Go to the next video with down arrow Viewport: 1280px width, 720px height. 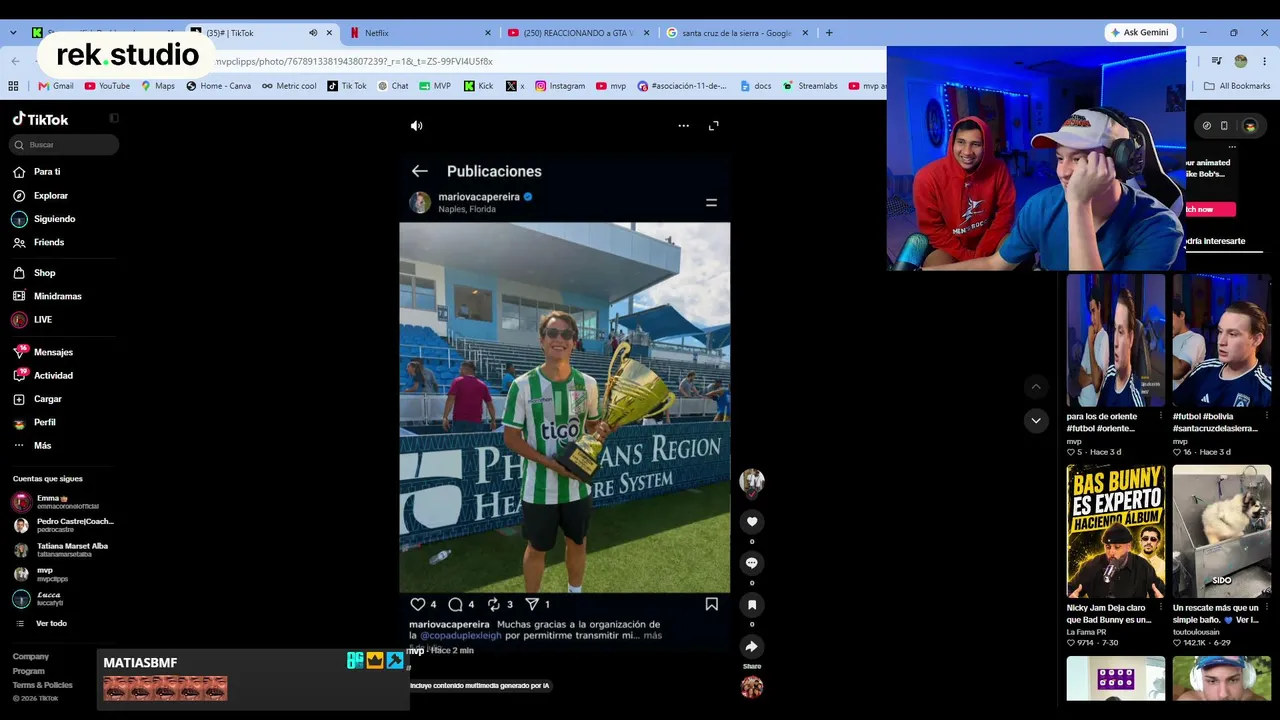(x=1036, y=421)
